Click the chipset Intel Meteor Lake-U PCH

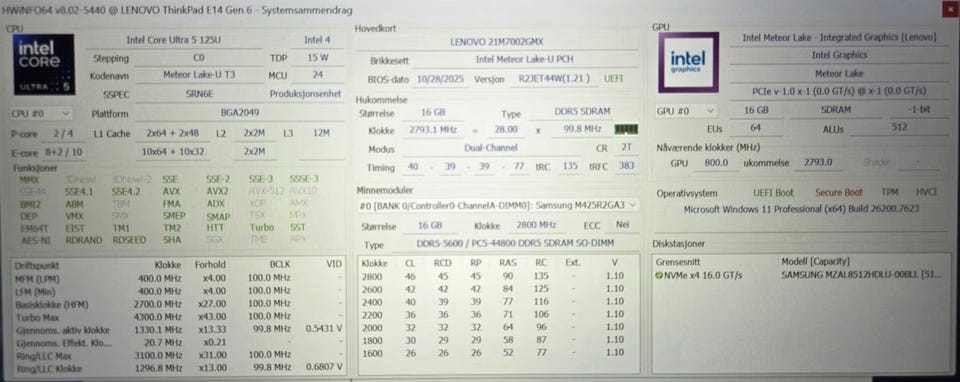(x=525, y=60)
